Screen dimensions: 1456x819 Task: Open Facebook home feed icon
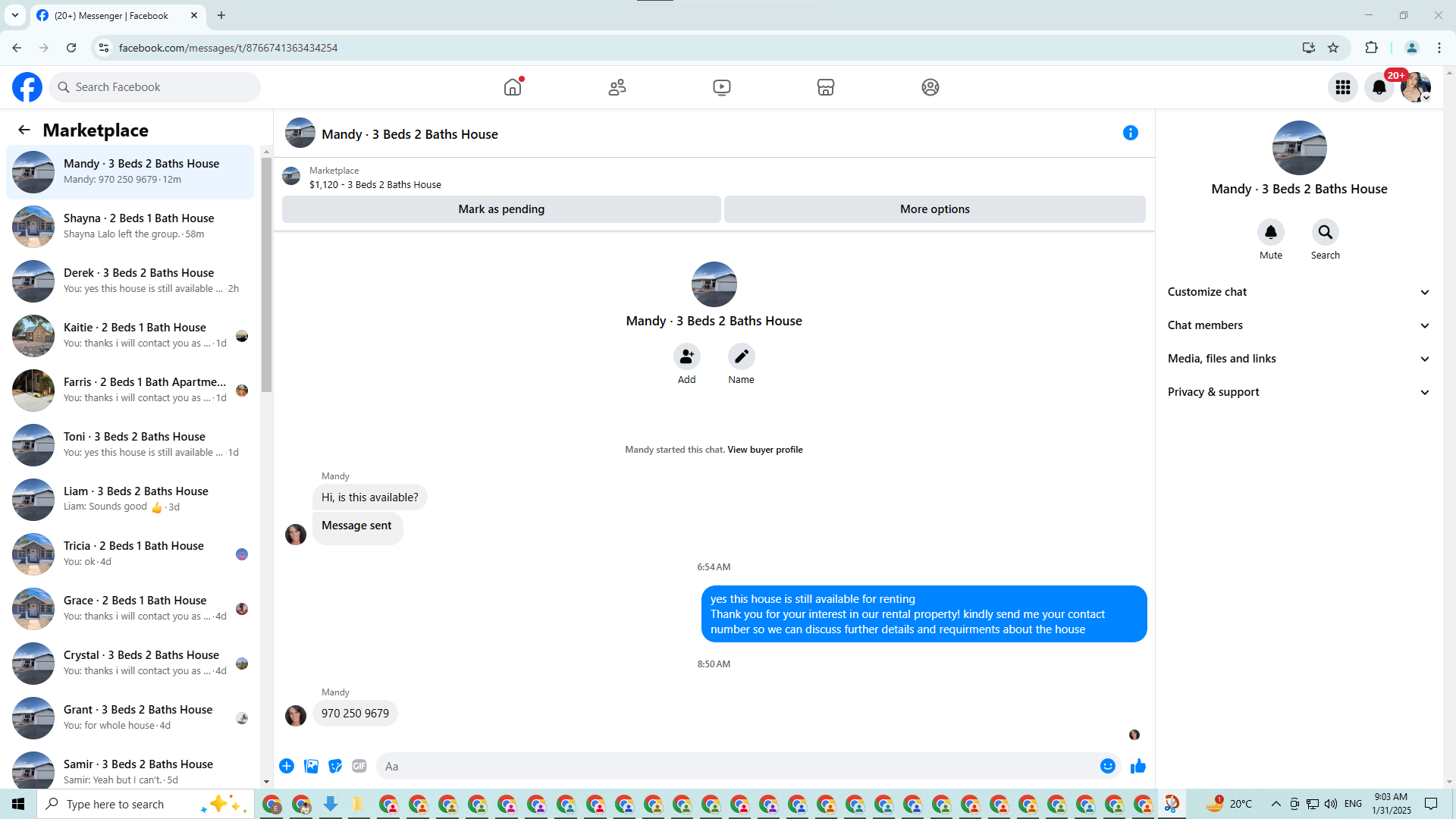[513, 87]
